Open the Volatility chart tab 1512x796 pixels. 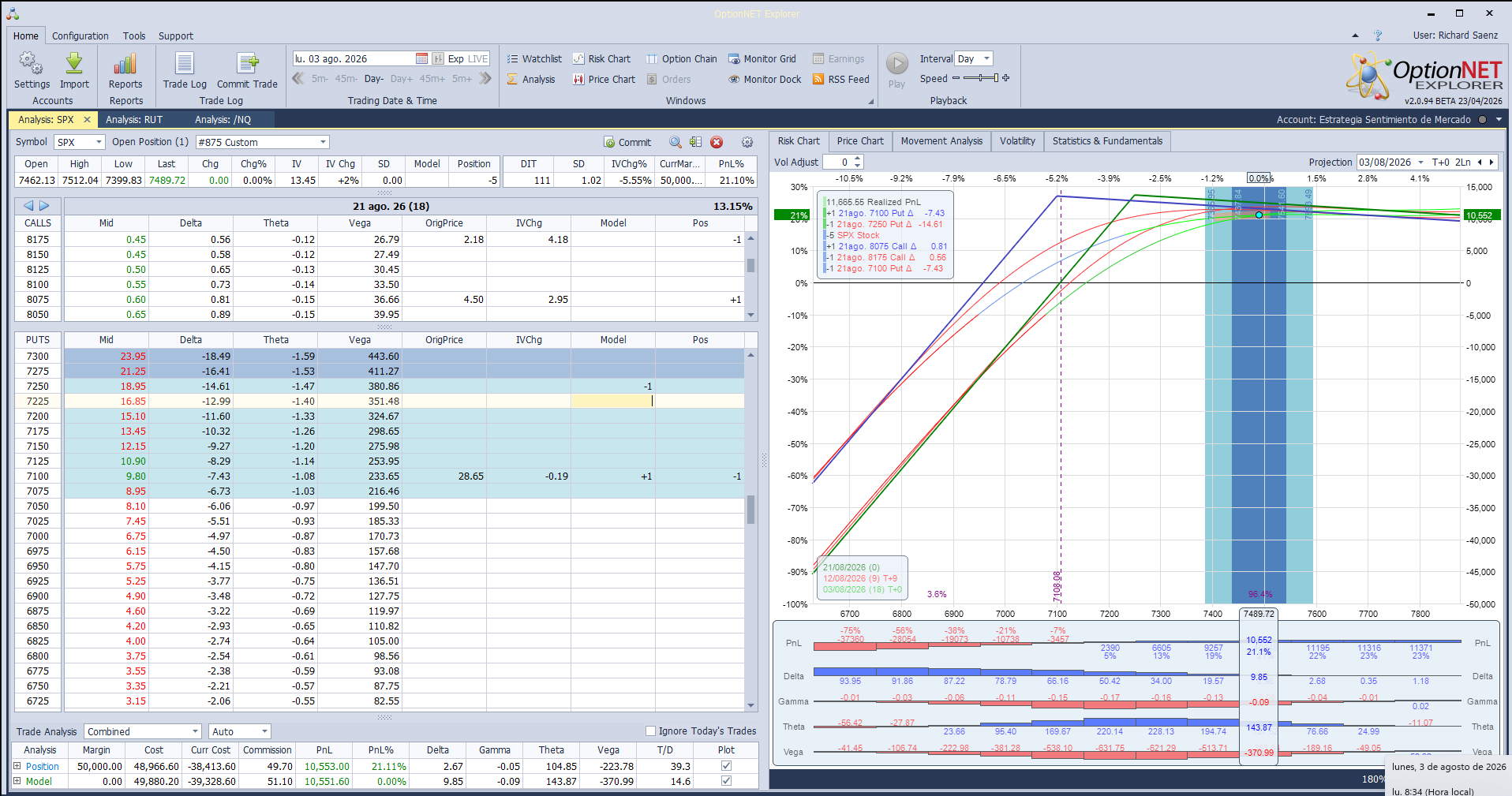(x=1017, y=141)
